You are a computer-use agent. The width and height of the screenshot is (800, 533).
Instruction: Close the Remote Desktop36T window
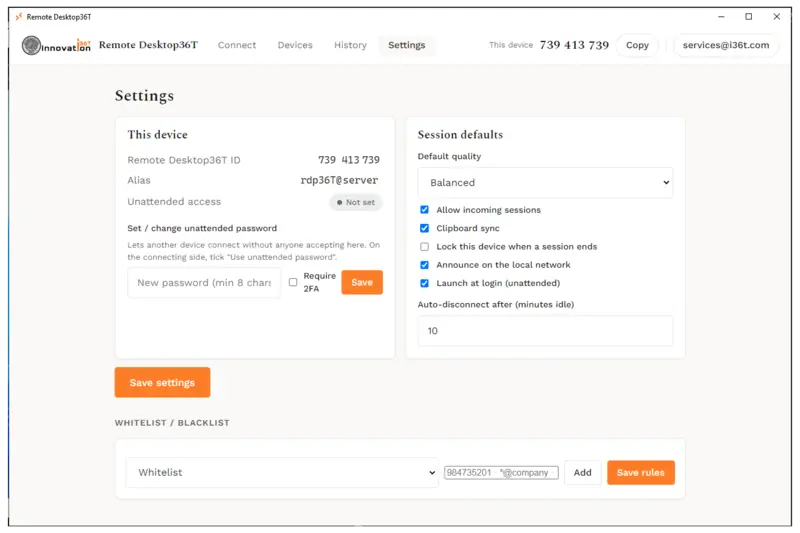[x=777, y=17]
